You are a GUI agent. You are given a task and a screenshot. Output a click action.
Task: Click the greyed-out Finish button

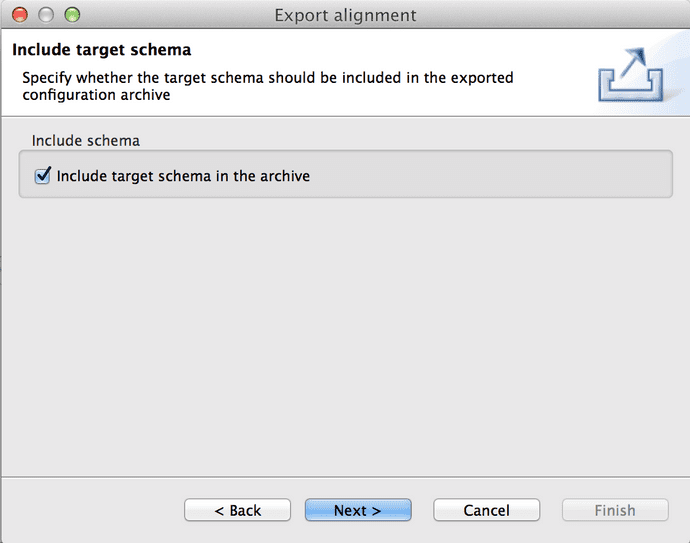(615, 510)
